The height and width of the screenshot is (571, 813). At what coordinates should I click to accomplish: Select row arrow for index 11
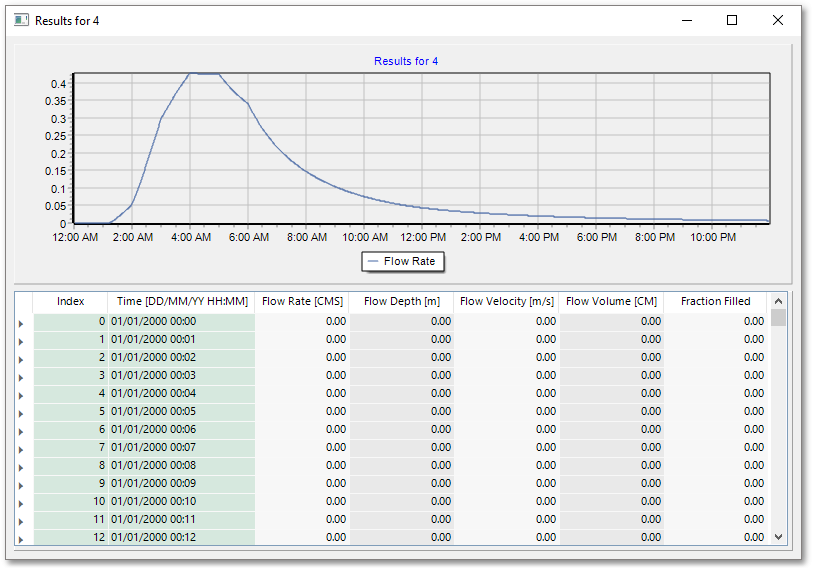click(22, 522)
